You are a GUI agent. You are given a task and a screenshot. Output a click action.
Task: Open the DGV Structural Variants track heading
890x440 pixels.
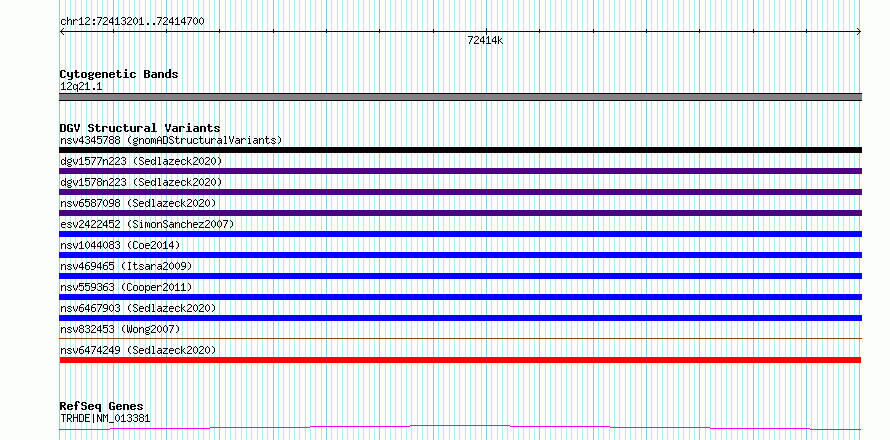click(140, 128)
